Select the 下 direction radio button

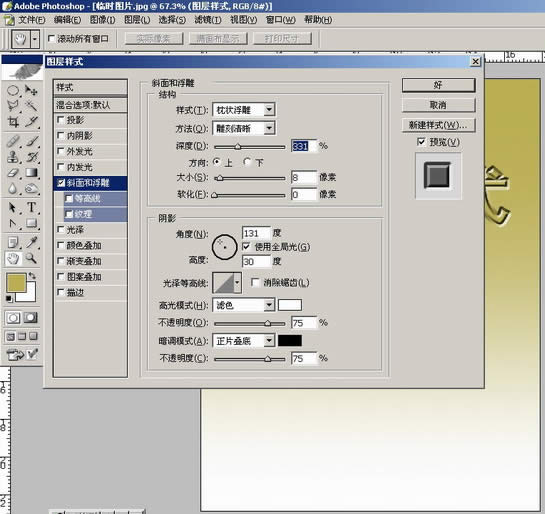coord(247,162)
